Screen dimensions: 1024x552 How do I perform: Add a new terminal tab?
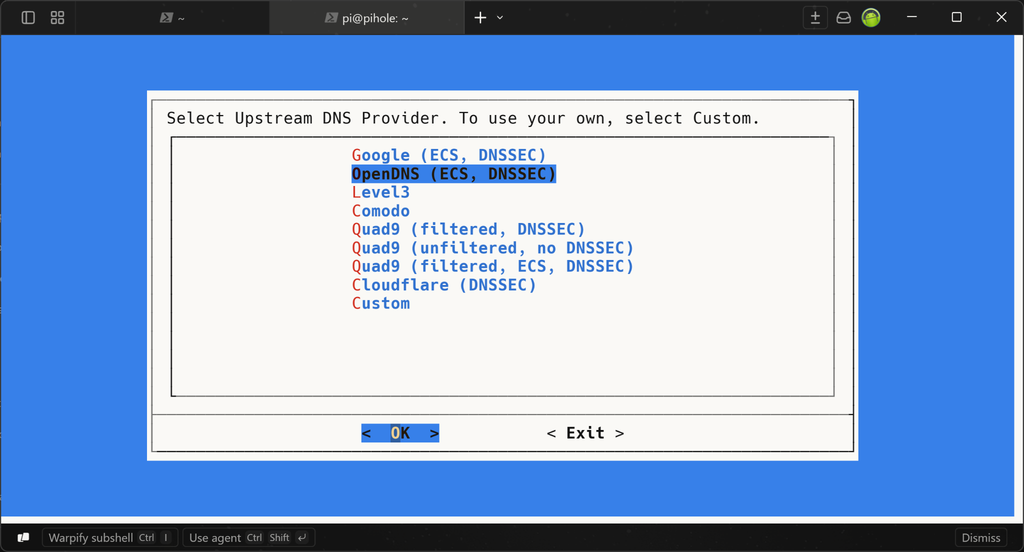click(x=480, y=18)
